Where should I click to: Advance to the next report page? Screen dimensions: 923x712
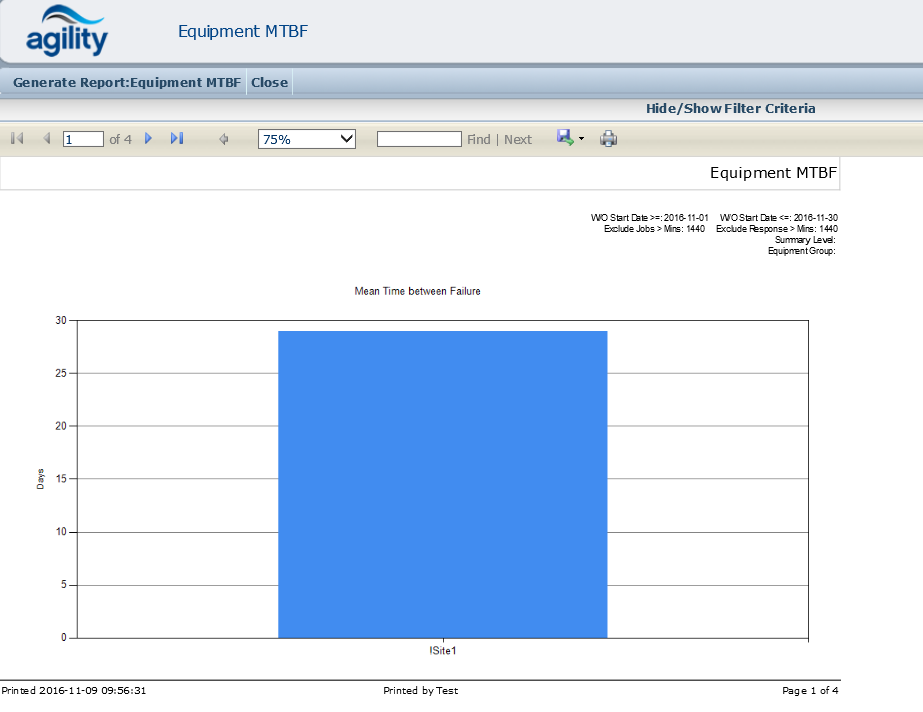point(149,139)
